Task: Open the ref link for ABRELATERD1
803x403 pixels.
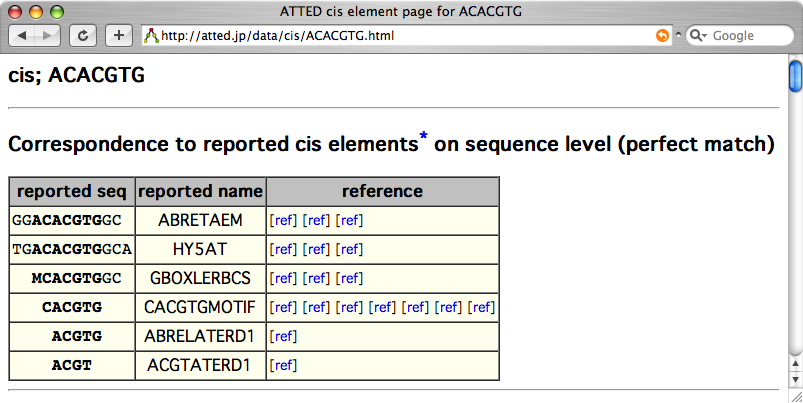Action: (284, 336)
